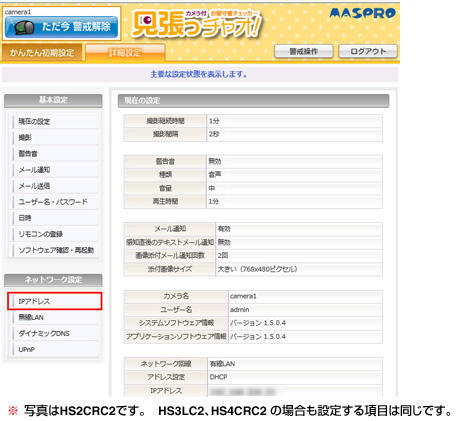
Task: Click the admin value
Action: click(x=239, y=310)
